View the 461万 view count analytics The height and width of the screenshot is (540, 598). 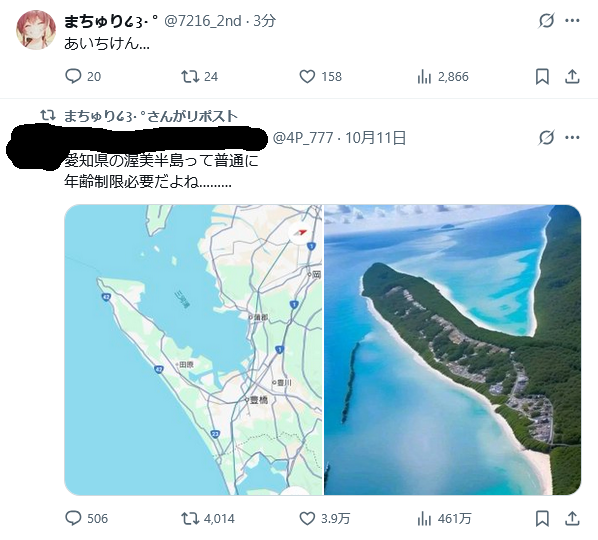pos(444,518)
